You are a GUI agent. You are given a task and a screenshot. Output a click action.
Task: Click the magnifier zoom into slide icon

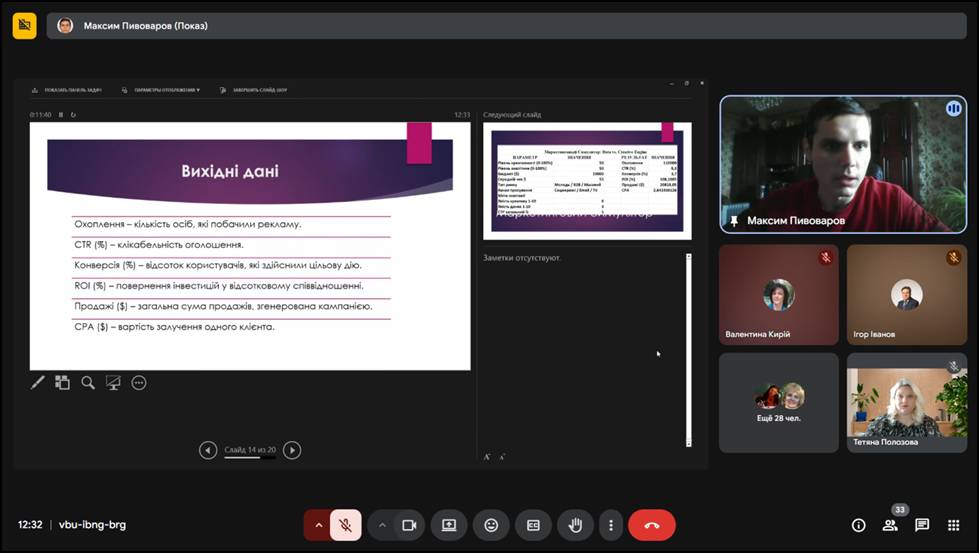88,382
